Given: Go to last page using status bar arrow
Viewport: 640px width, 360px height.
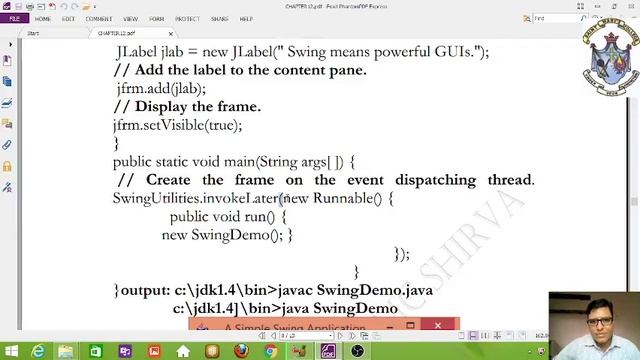Looking at the screenshot, I should click(x=352, y=336).
